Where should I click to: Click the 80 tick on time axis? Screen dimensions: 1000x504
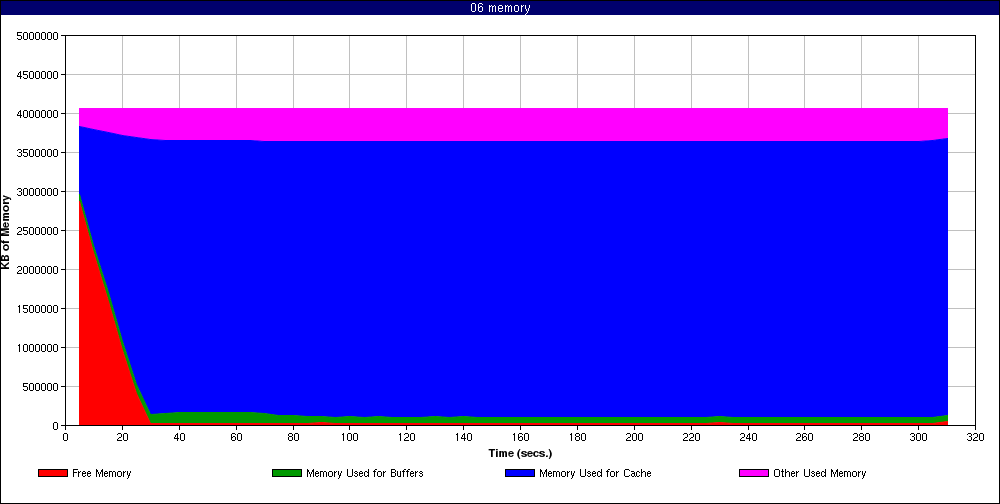(x=293, y=438)
